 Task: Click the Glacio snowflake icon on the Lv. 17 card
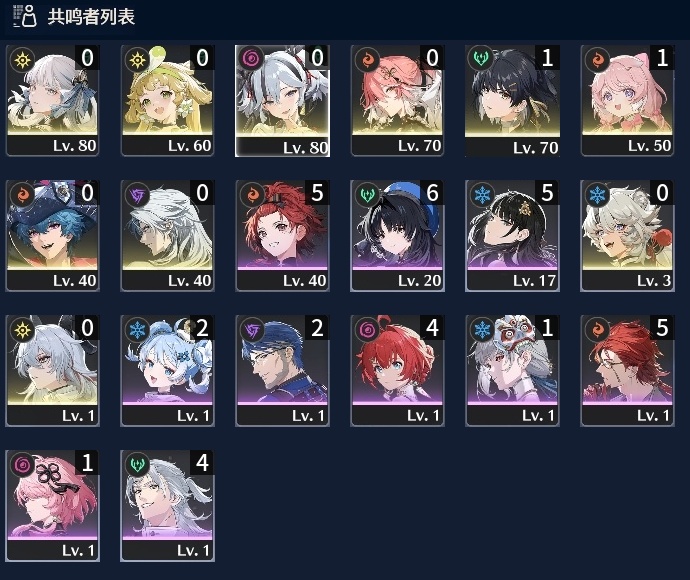[x=482, y=194]
